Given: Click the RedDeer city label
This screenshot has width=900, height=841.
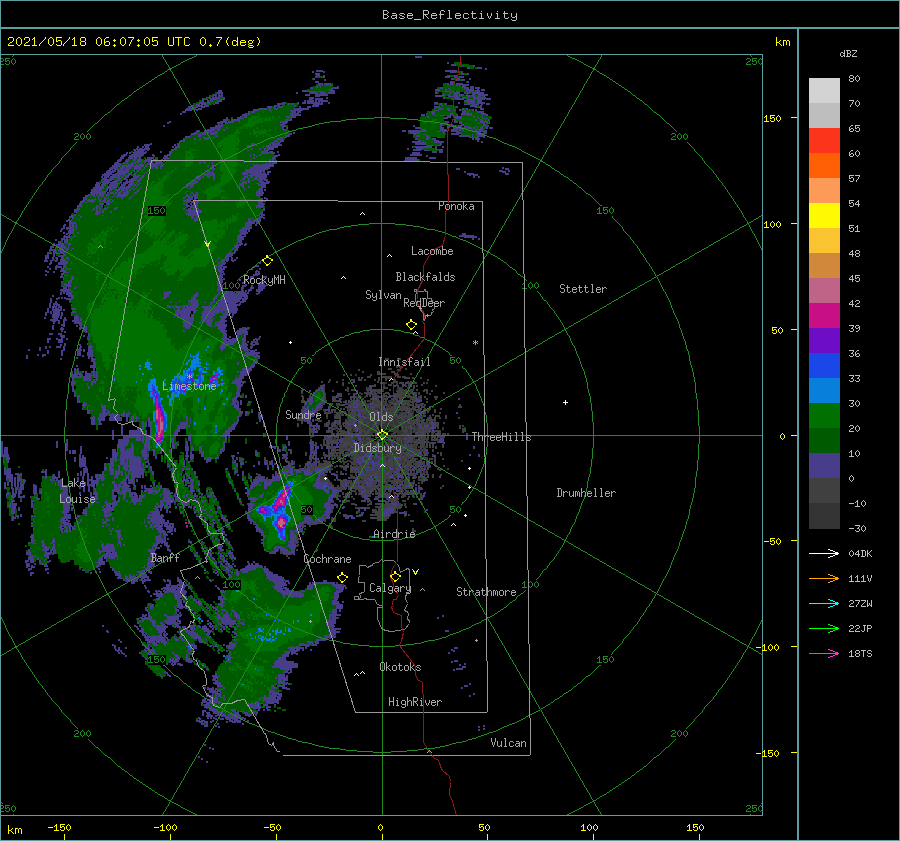Looking at the screenshot, I should pos(424,303).
